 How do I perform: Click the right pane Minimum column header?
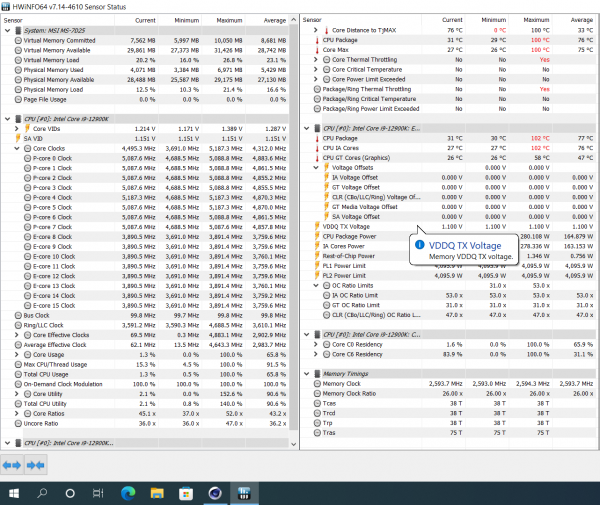(487, 20)
